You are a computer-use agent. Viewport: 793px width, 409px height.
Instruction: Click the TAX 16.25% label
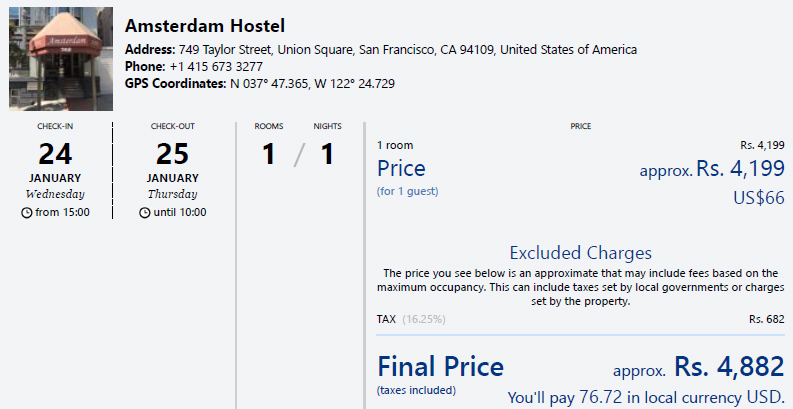coord(411,319)
